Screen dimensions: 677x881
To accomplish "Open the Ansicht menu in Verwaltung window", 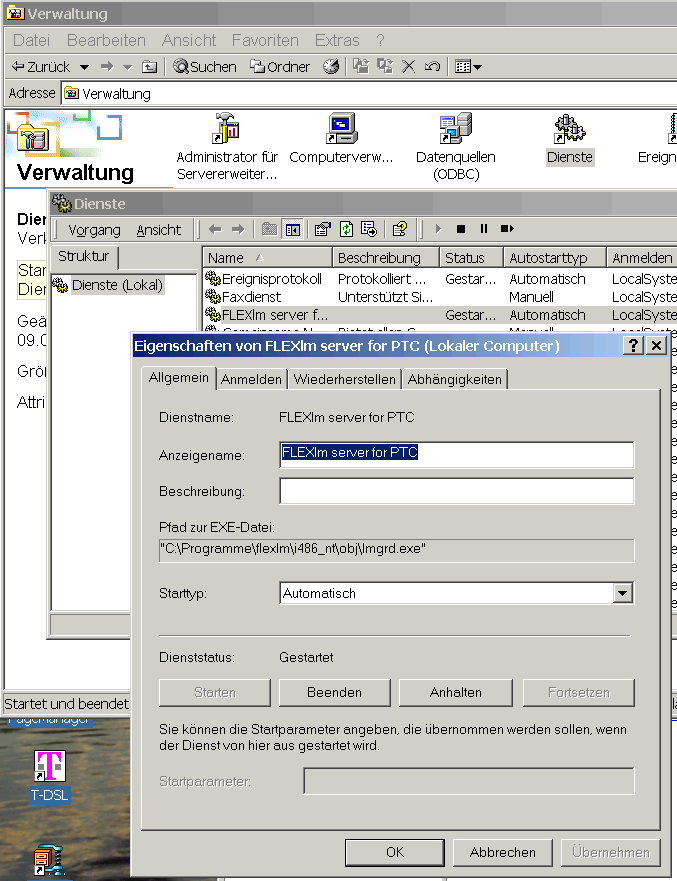I will click(x=189, y=40).
